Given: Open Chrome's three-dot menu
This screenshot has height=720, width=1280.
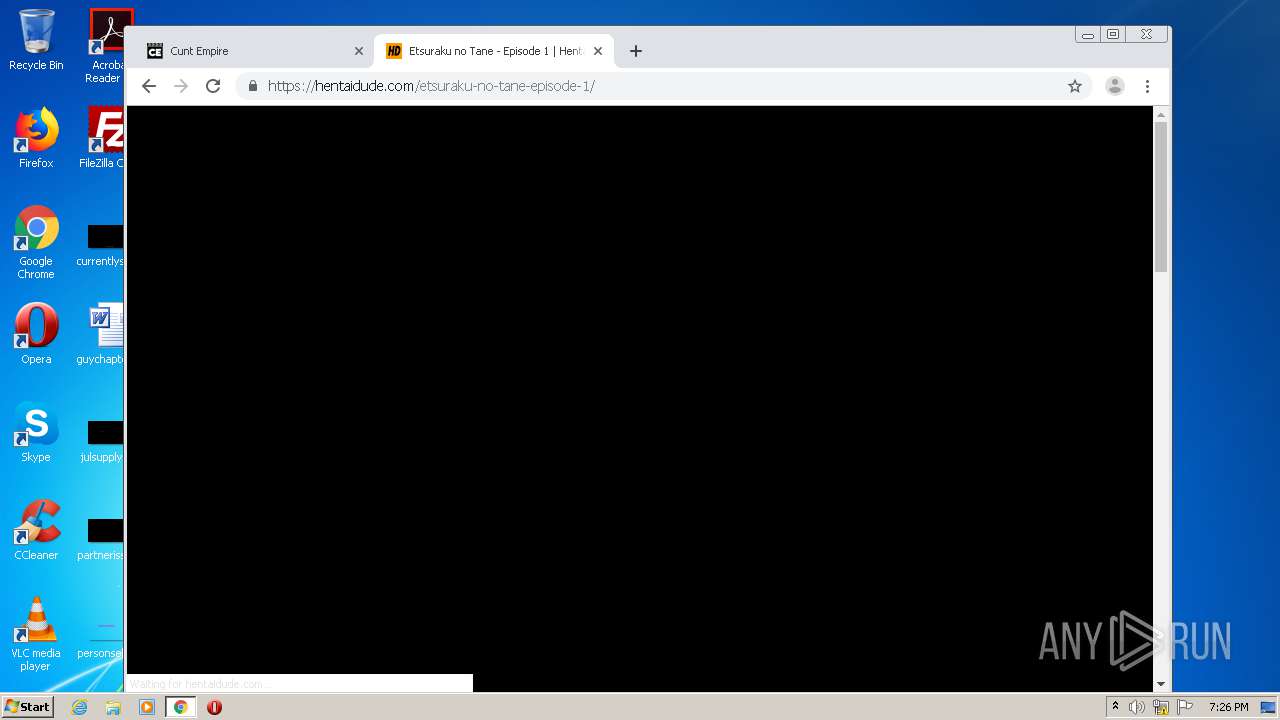Looking at the screenshot, I should 1148,86.
